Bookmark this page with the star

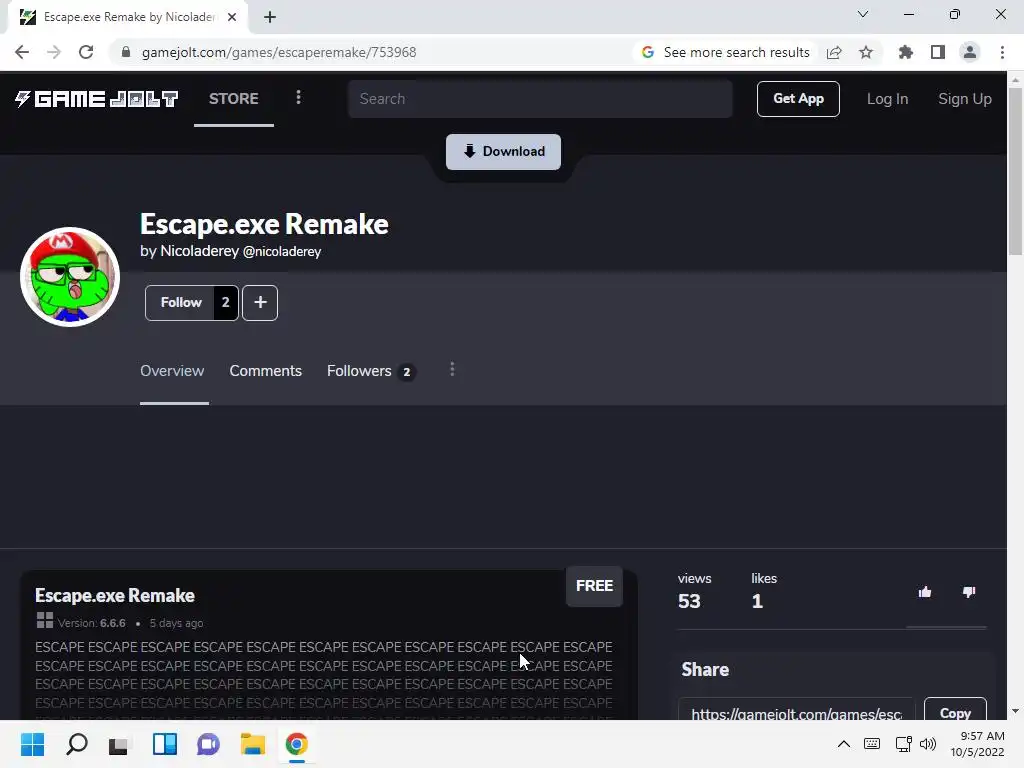(866, 52)
